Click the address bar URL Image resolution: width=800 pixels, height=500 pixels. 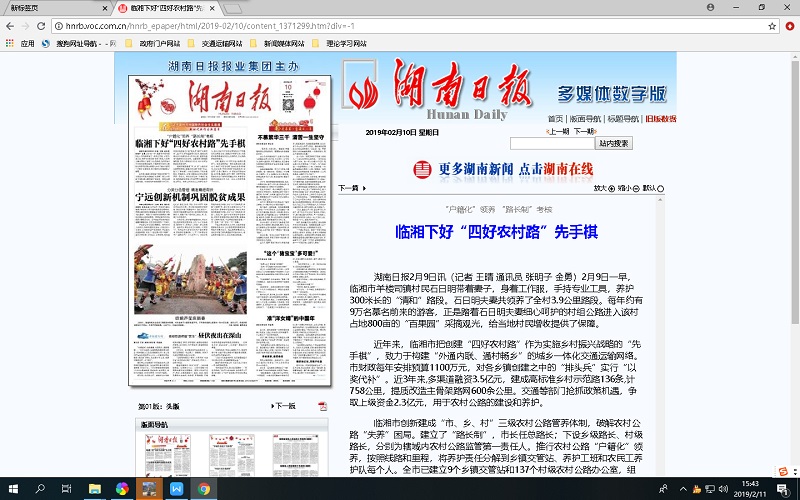[210, 26]
